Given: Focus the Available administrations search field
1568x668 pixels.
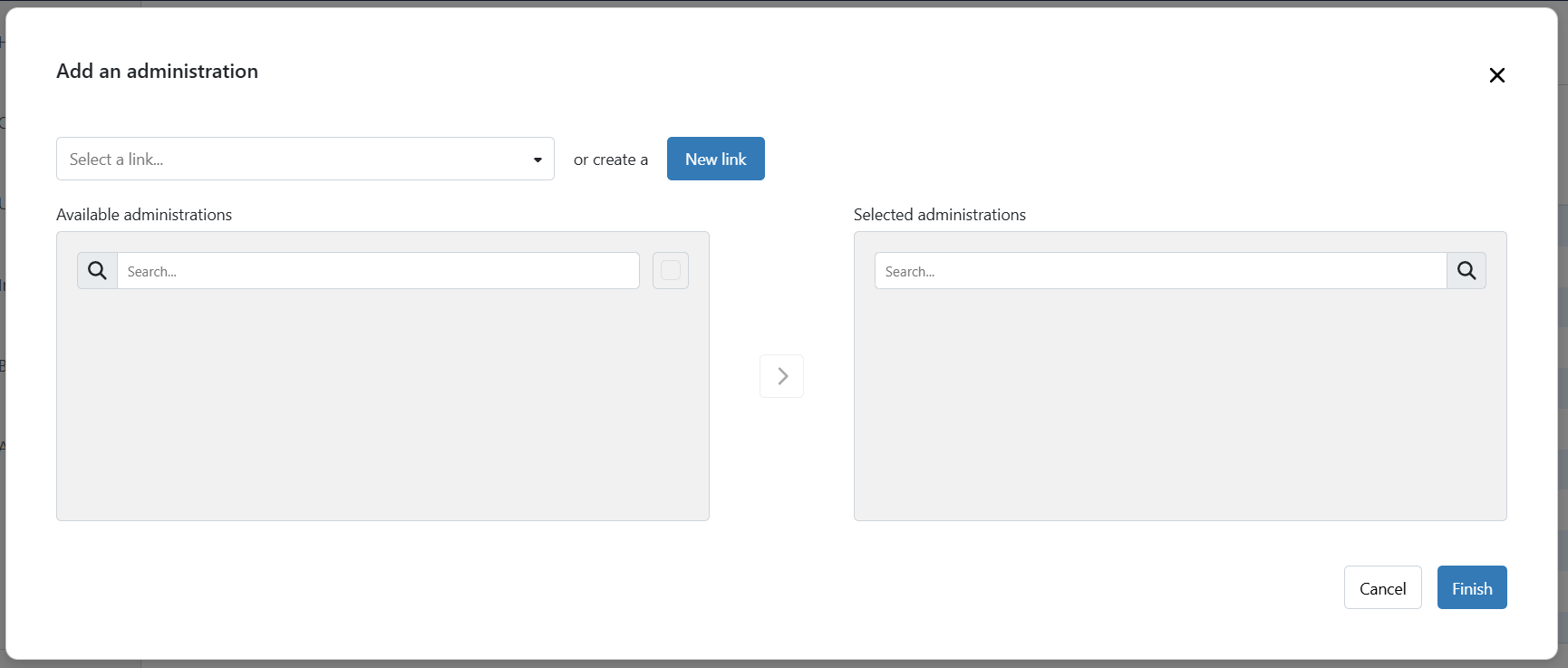Looking at the screenshot, I should click(x=378, y=270).
